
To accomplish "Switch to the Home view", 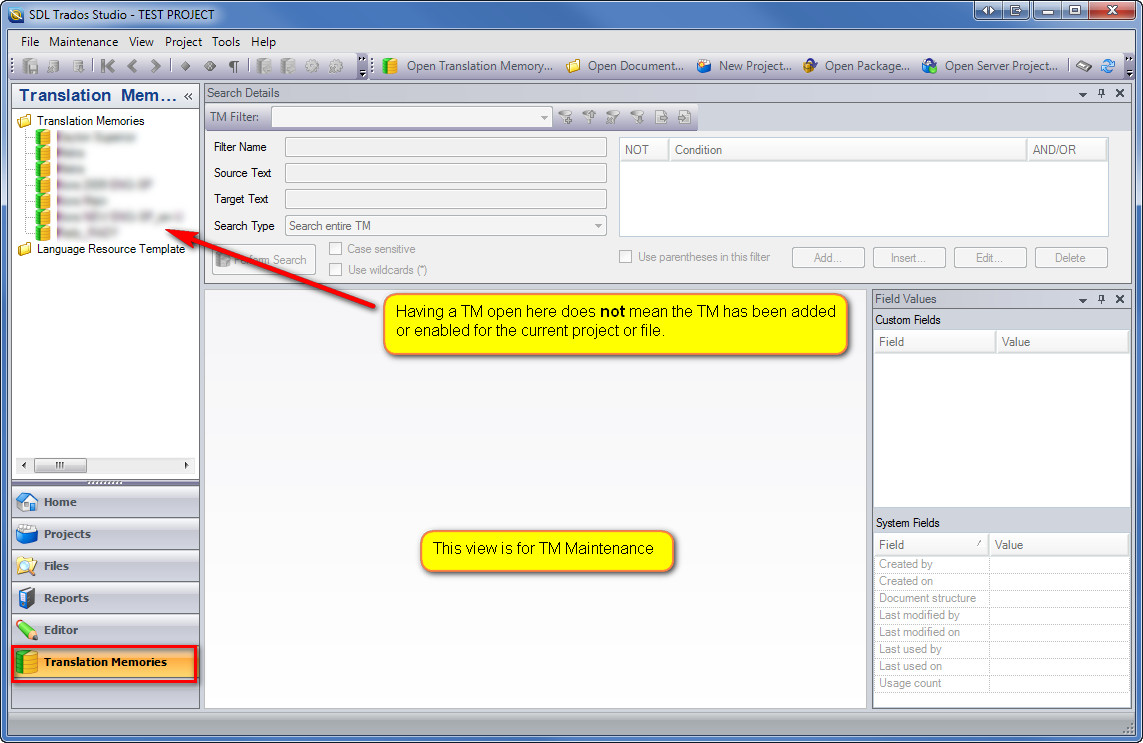I will click(x=106, y=502).
